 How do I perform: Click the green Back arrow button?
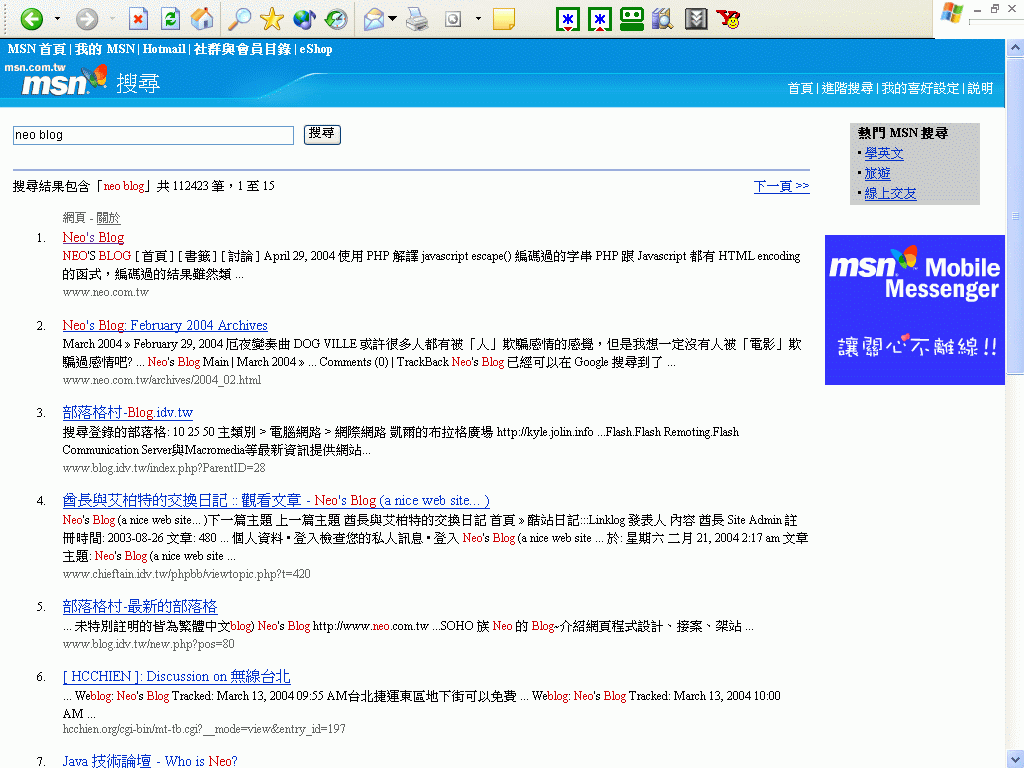32,18
